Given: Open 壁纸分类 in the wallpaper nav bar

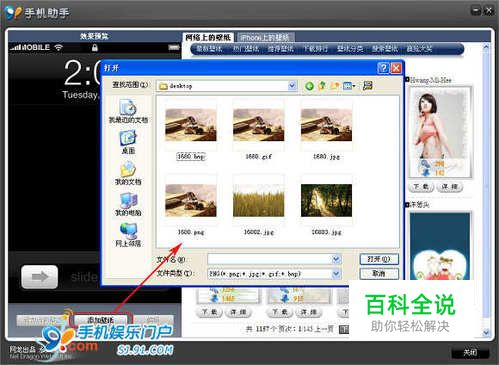Looking at the screenshot, I should click(x=350, y=49).
